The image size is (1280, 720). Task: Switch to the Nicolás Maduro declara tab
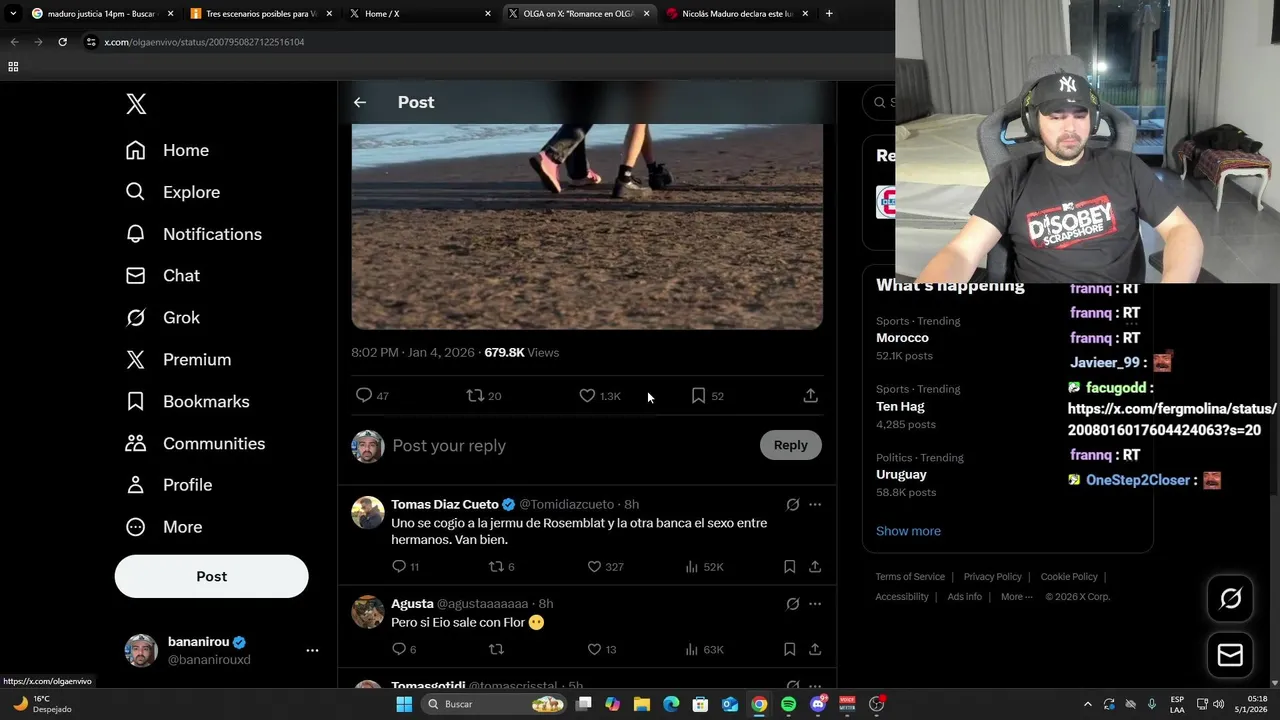tap(737, 14)
